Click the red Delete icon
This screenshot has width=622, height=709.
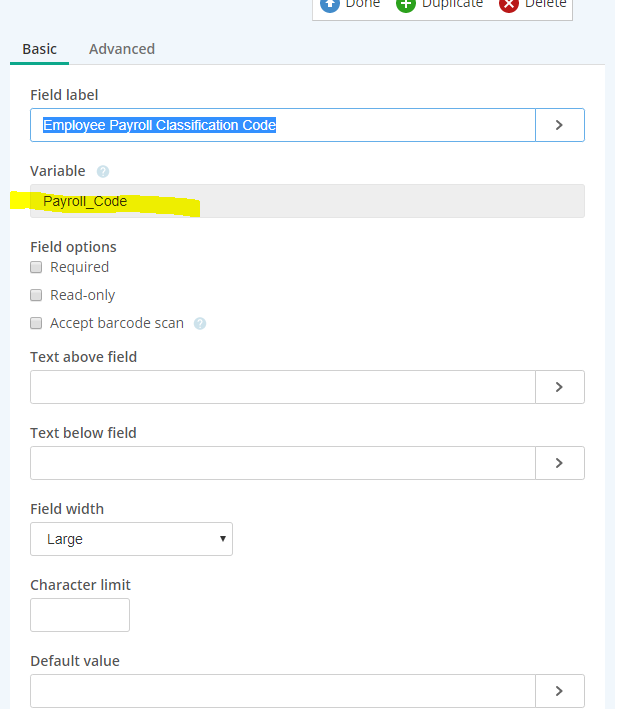click(509, 4)
